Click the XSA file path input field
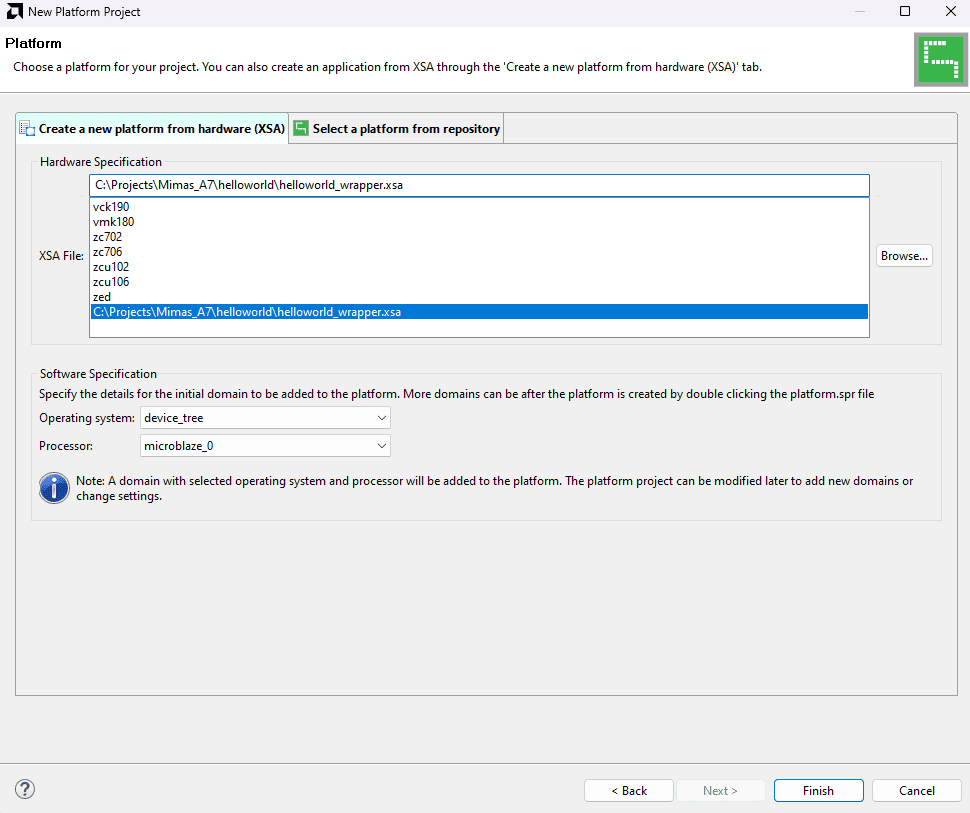The width and height of the screenshot is (970, 813). pyautogui.click(x=479, y=185)
